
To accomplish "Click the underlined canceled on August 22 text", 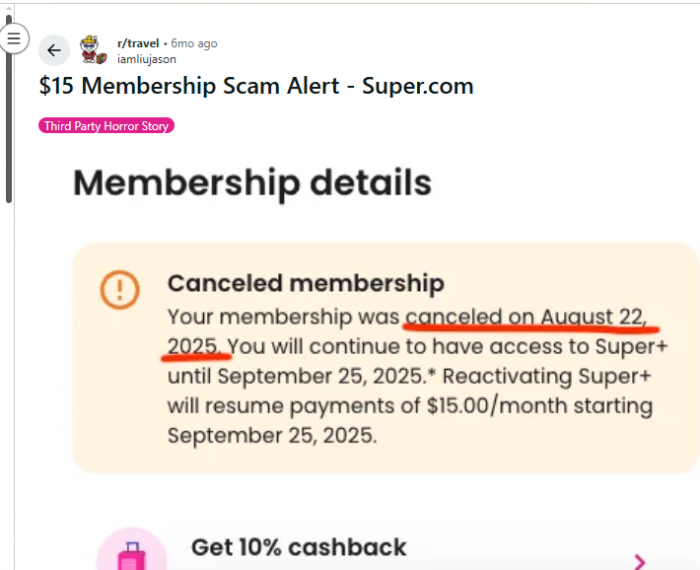I will (x=531, y=318).
